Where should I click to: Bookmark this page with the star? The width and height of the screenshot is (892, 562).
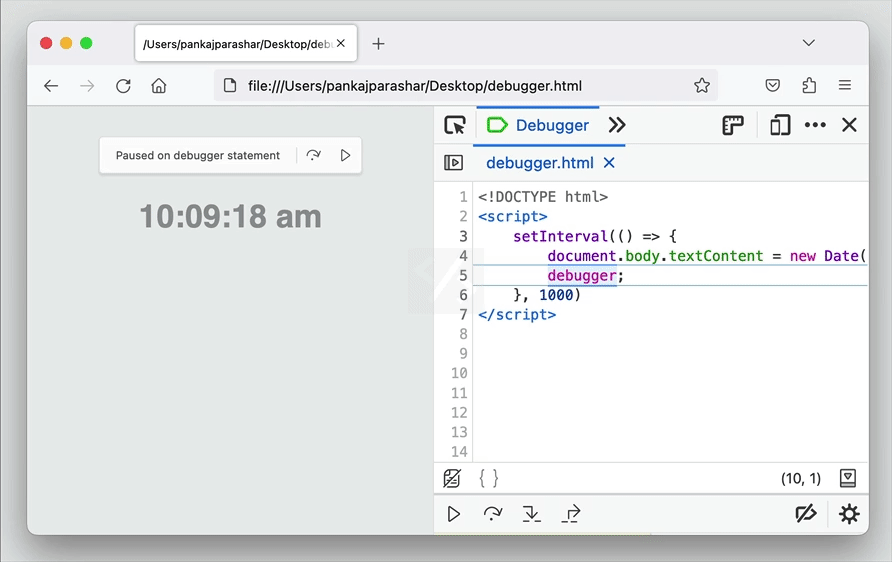coord(702,85)
